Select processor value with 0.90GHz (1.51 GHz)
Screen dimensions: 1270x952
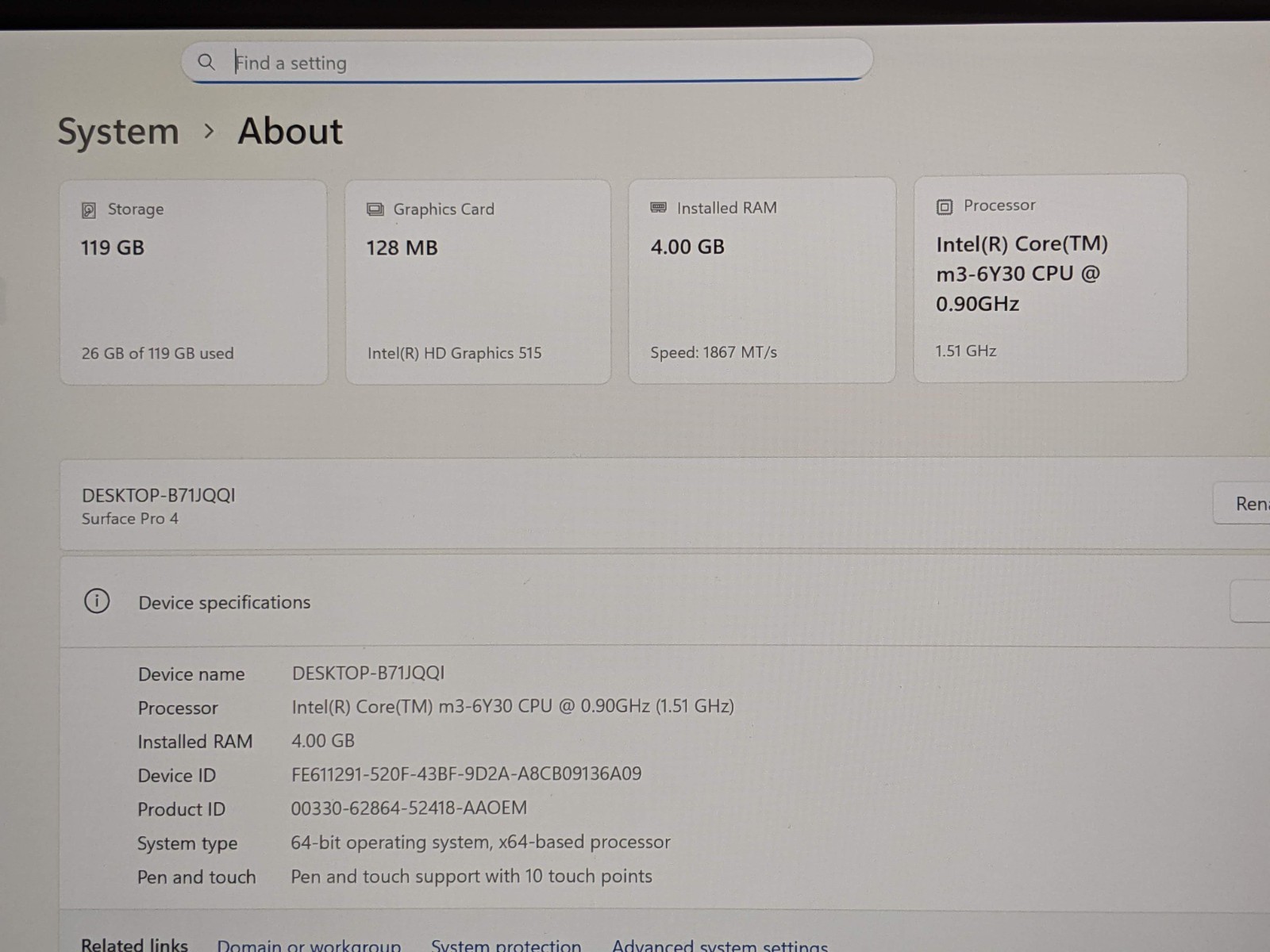coord(513,706)
